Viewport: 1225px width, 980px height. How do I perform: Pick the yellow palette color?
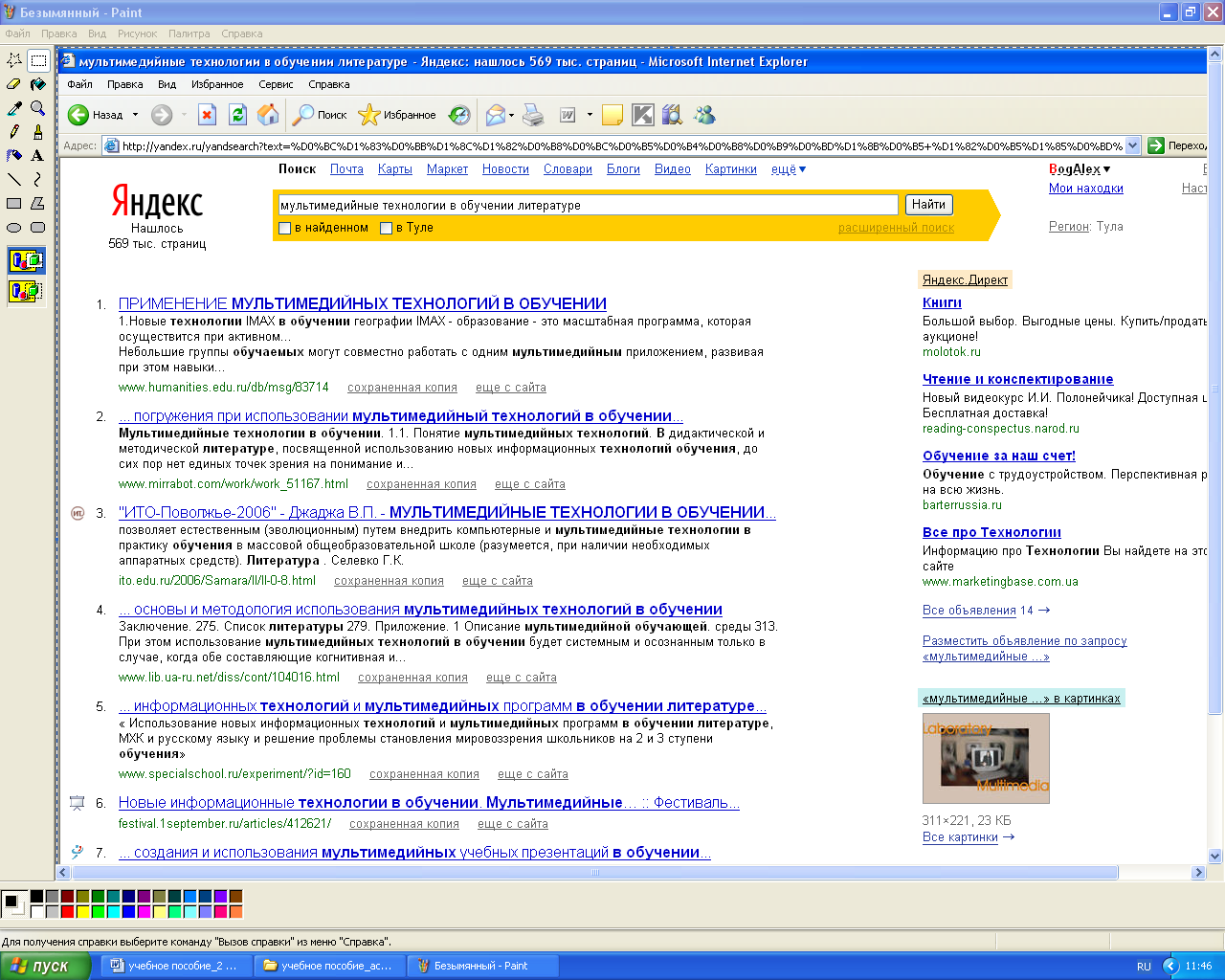point(82,912)
